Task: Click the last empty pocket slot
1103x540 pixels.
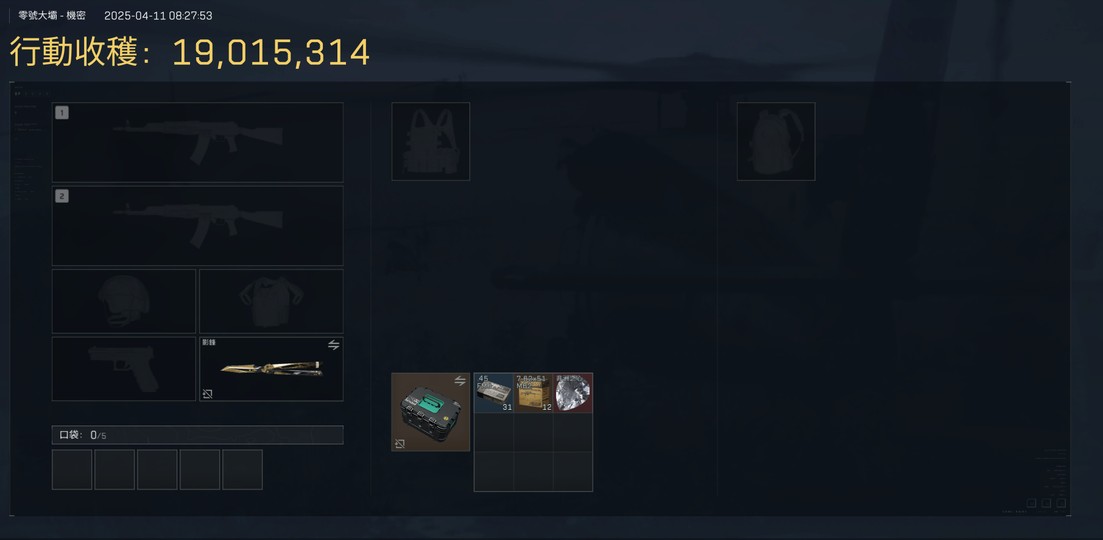Action: 242,470
